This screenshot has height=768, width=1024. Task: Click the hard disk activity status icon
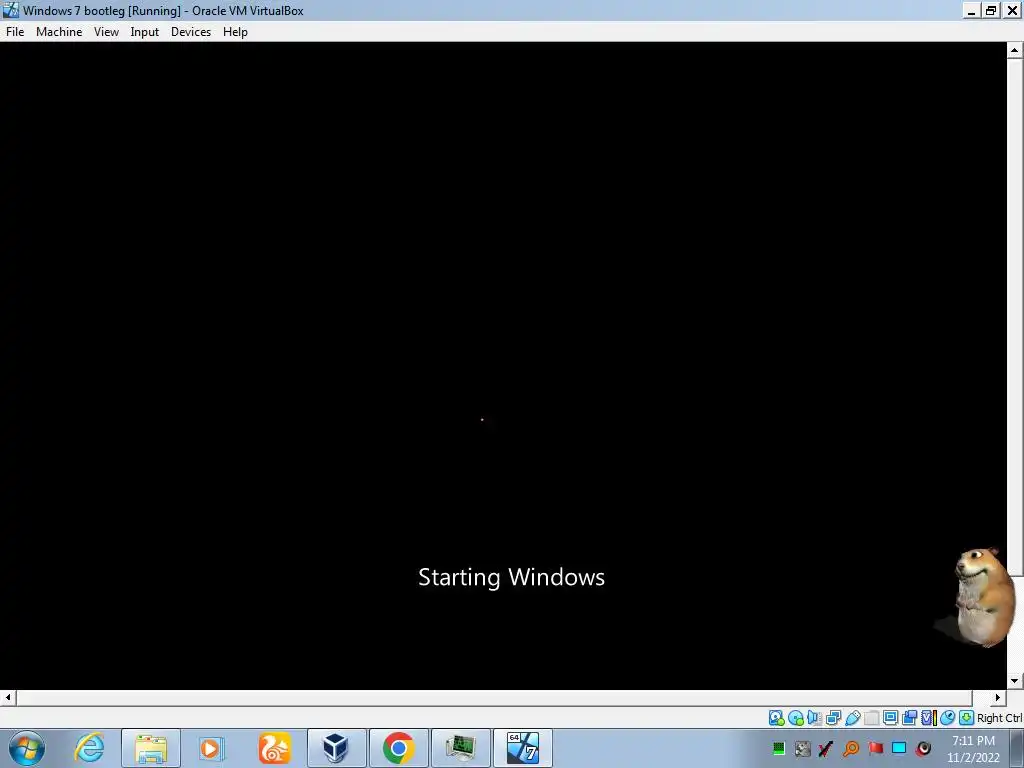776,718
